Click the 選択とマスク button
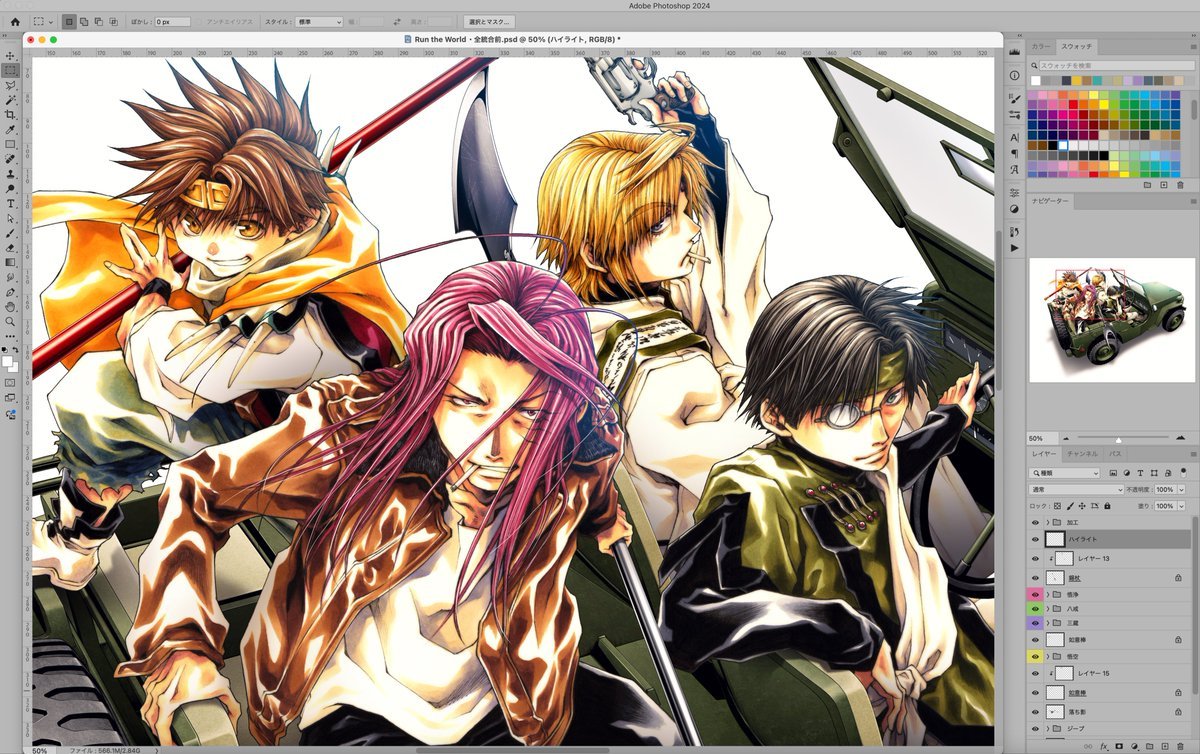This screenshot has height=754, width=1200. point(490,21)
